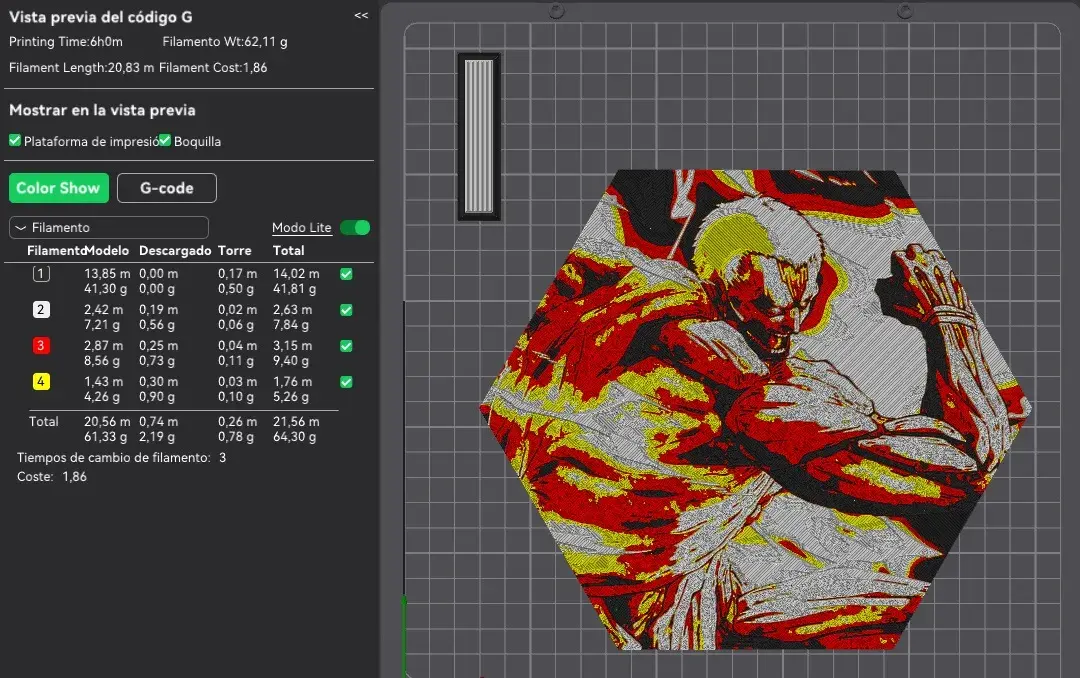Select white filament 2 swatch

pyautogui.click(x=41, y=309)
